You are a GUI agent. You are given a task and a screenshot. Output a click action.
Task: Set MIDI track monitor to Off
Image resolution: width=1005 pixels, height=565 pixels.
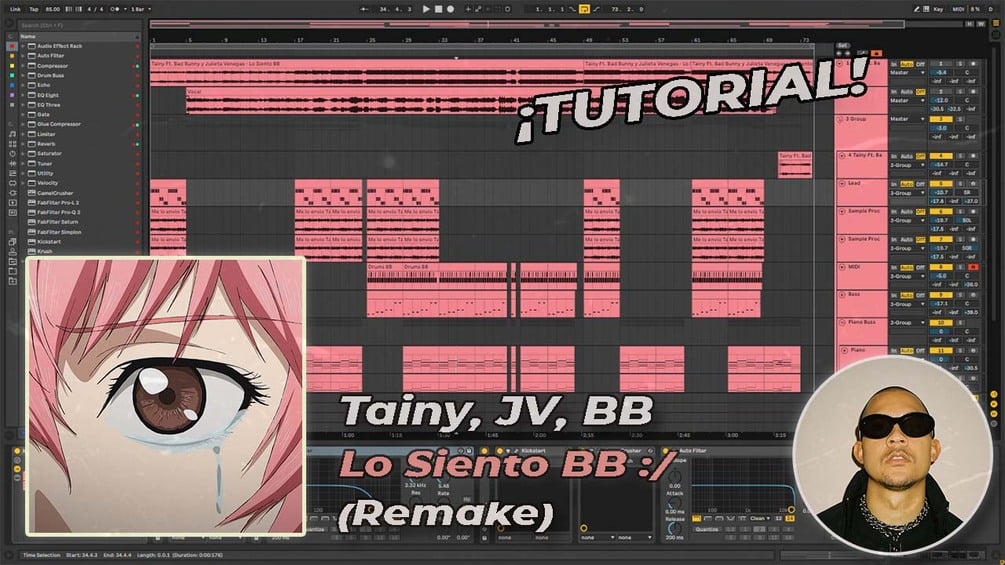click(x=920, y=267)
